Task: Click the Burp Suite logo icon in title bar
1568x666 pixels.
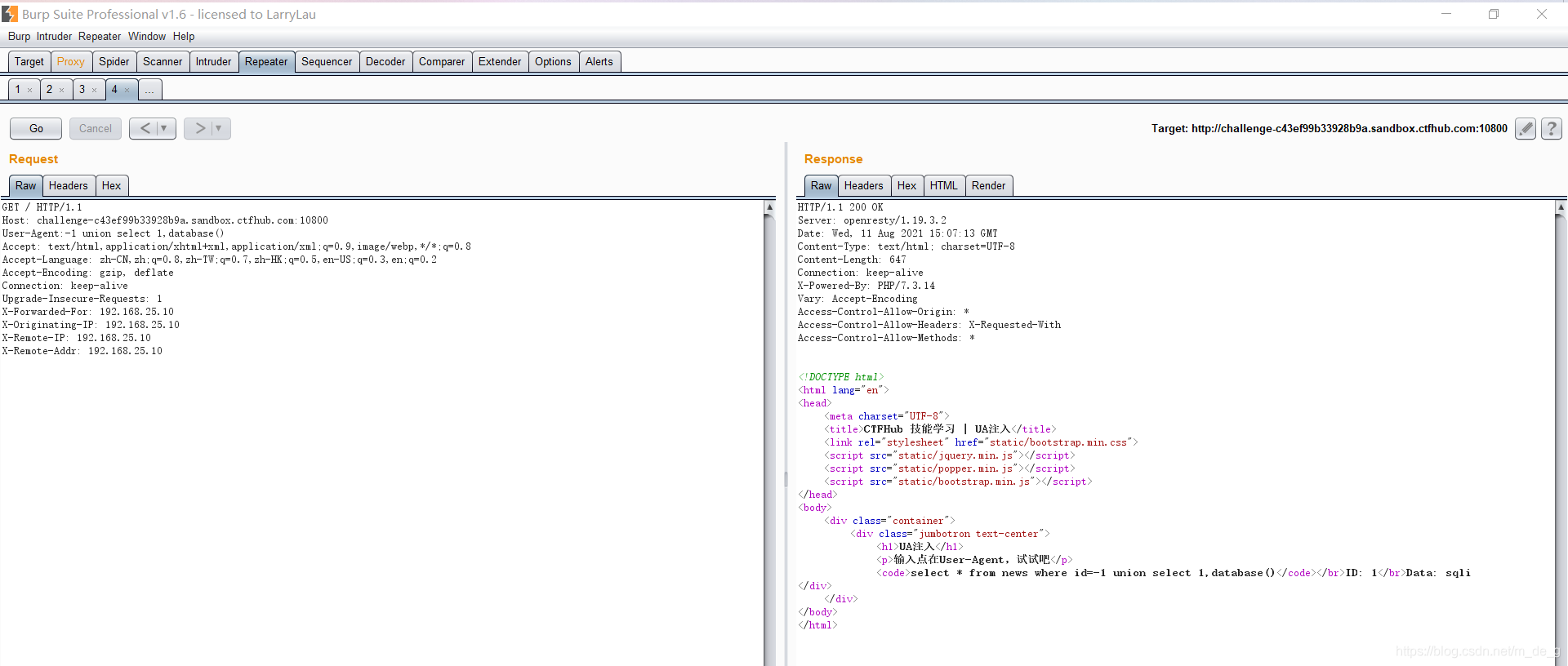Action: [10, 14]
